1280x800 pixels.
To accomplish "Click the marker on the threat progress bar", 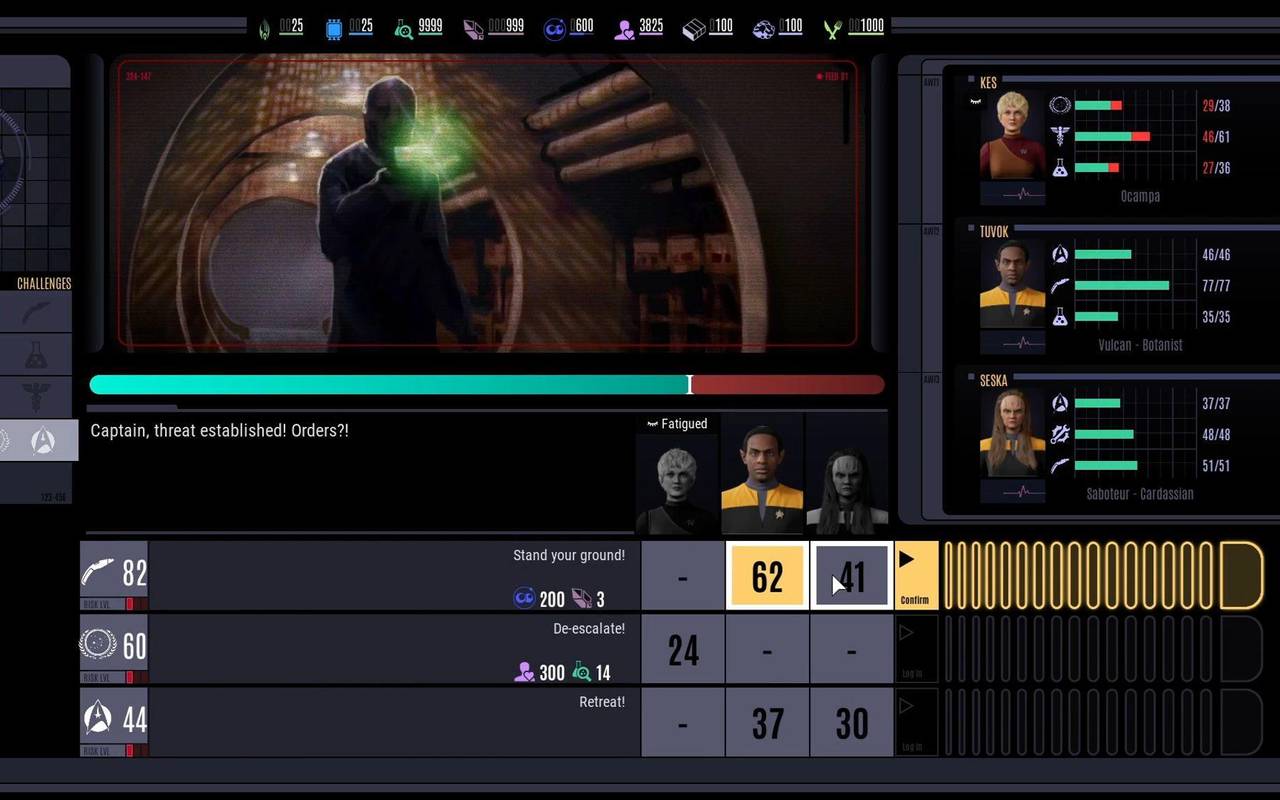I will pyautogui.click(x=690, y=384).
